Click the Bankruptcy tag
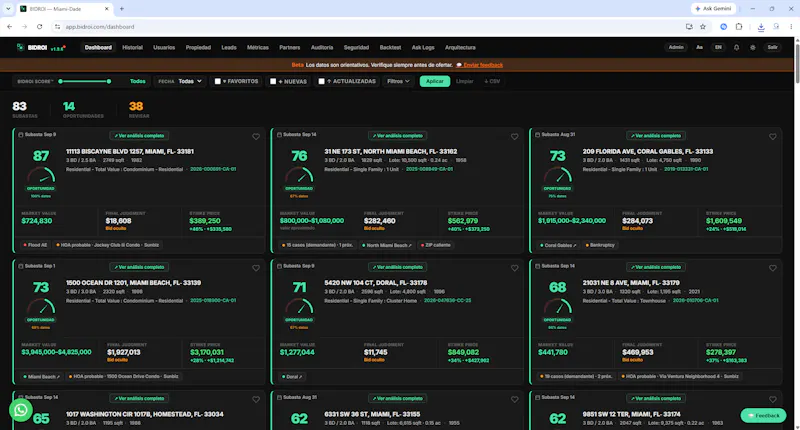 600,245
